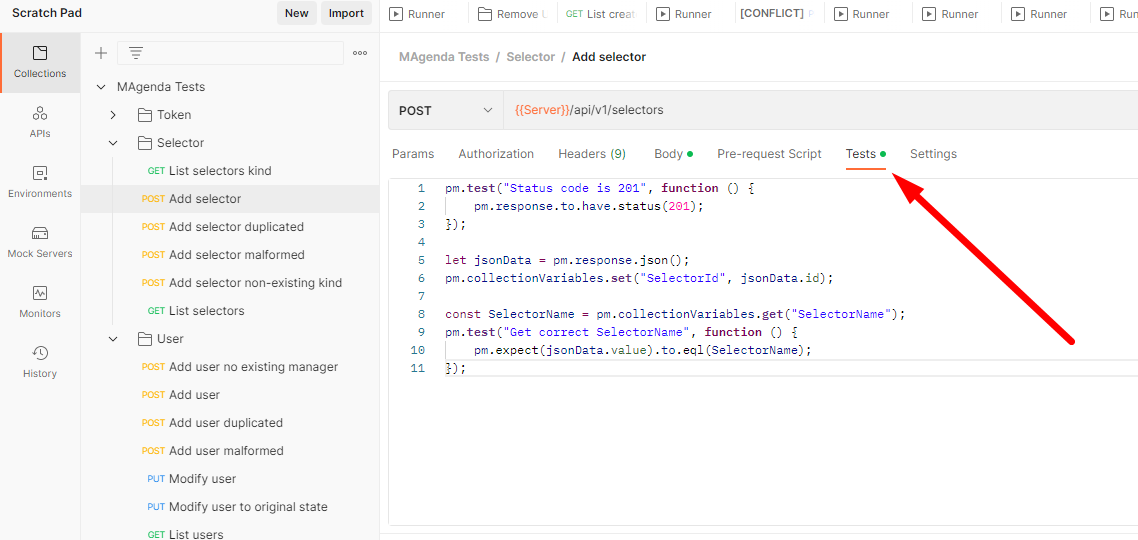Viewport: 1138px width, 540px height.
Task: Open the three-dot collection options menu
Action: (x=360, y=53)
